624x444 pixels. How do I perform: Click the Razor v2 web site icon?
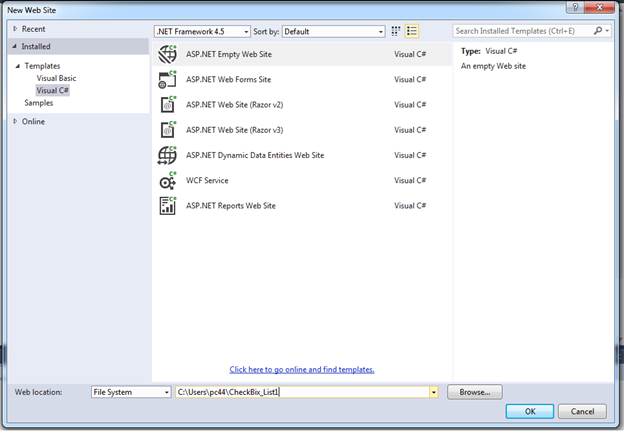pos(168,105)
